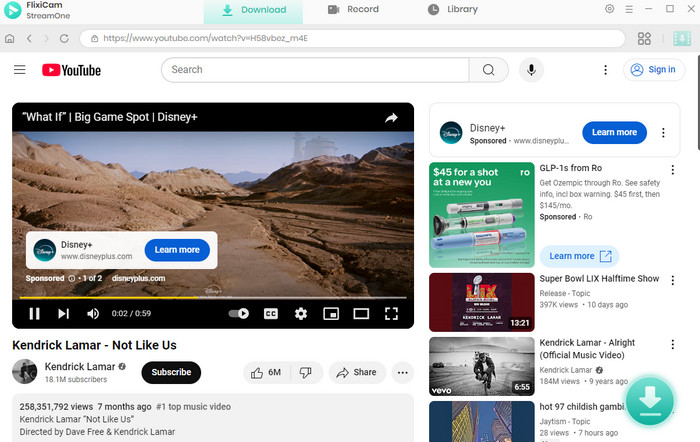
Task: Click Learn more in Disney+ sidebar ad
Action: click(x=614, y=132)
